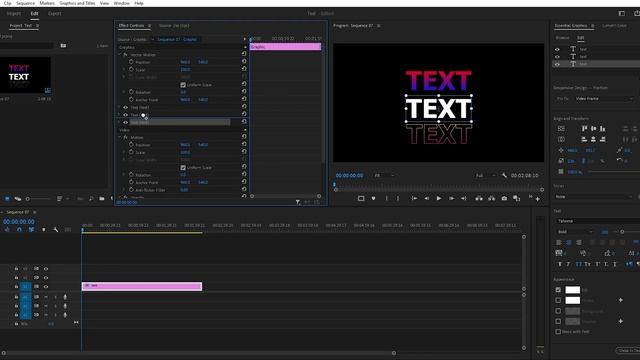This screenshot has width=640, height=360.
Task: Enable the Shadow checkbox in Appearance
Action: click(558, 321)
